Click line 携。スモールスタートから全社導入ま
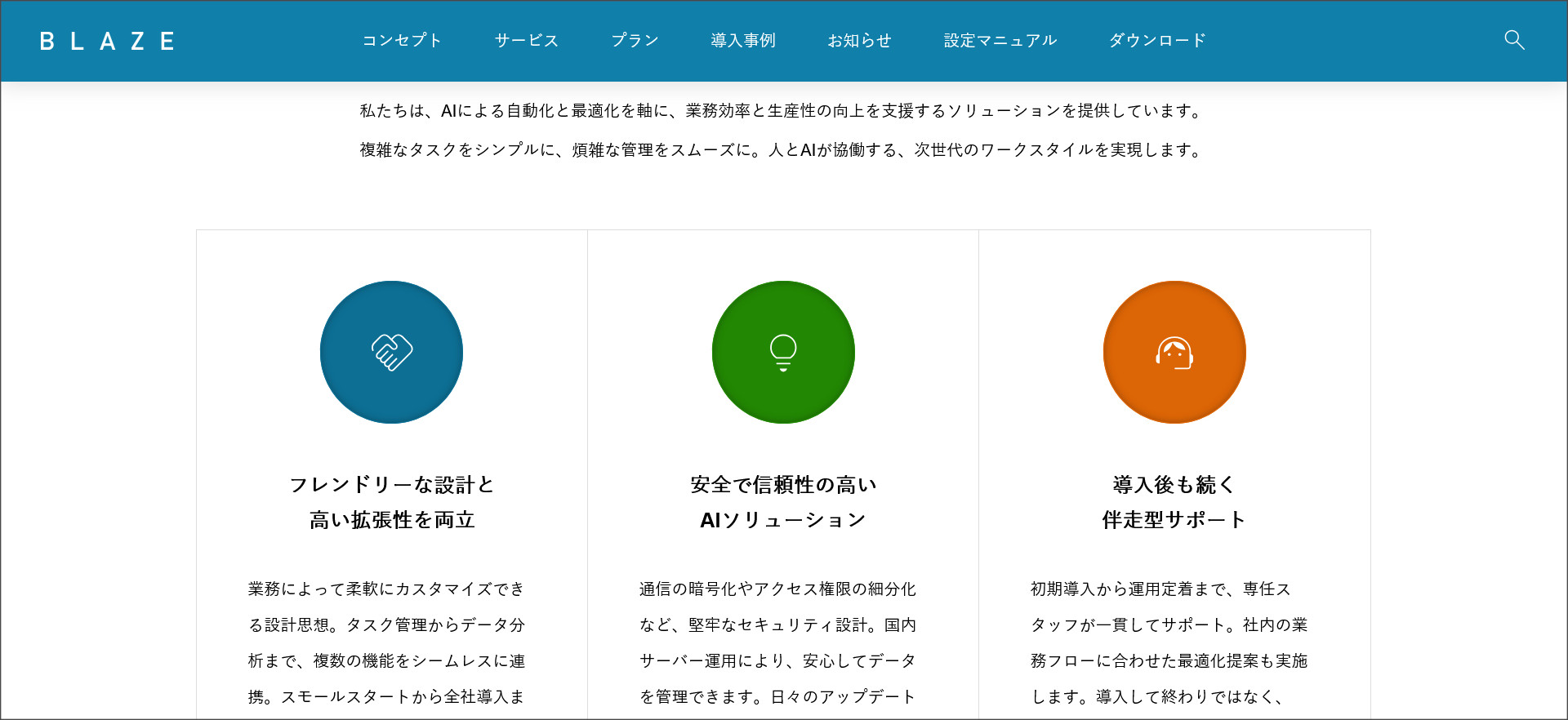Screen dimensions: 1568x720 click(x=386, y=696)
